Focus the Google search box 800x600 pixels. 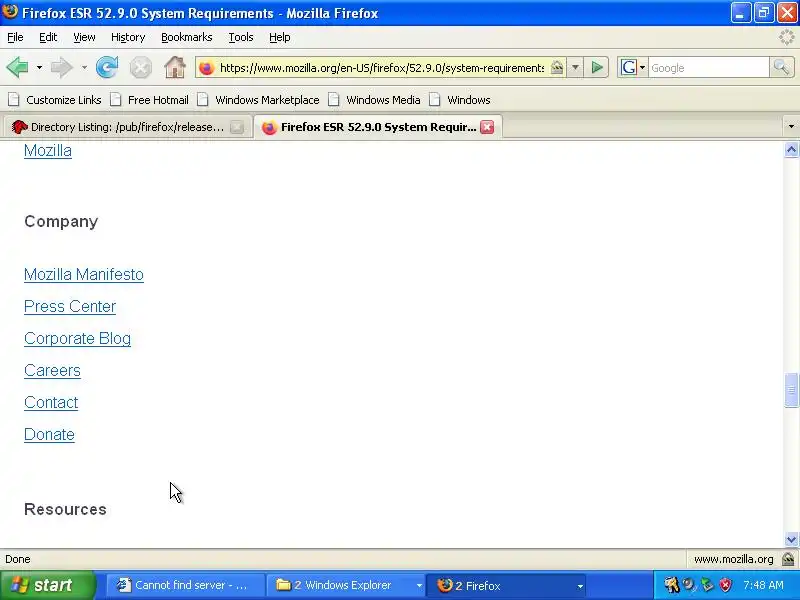click(709, 67)
